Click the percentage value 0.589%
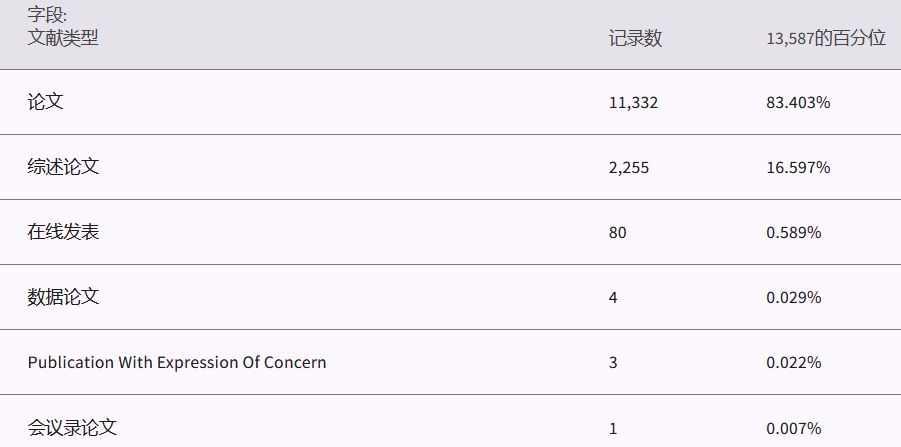 tap(794, 233)
